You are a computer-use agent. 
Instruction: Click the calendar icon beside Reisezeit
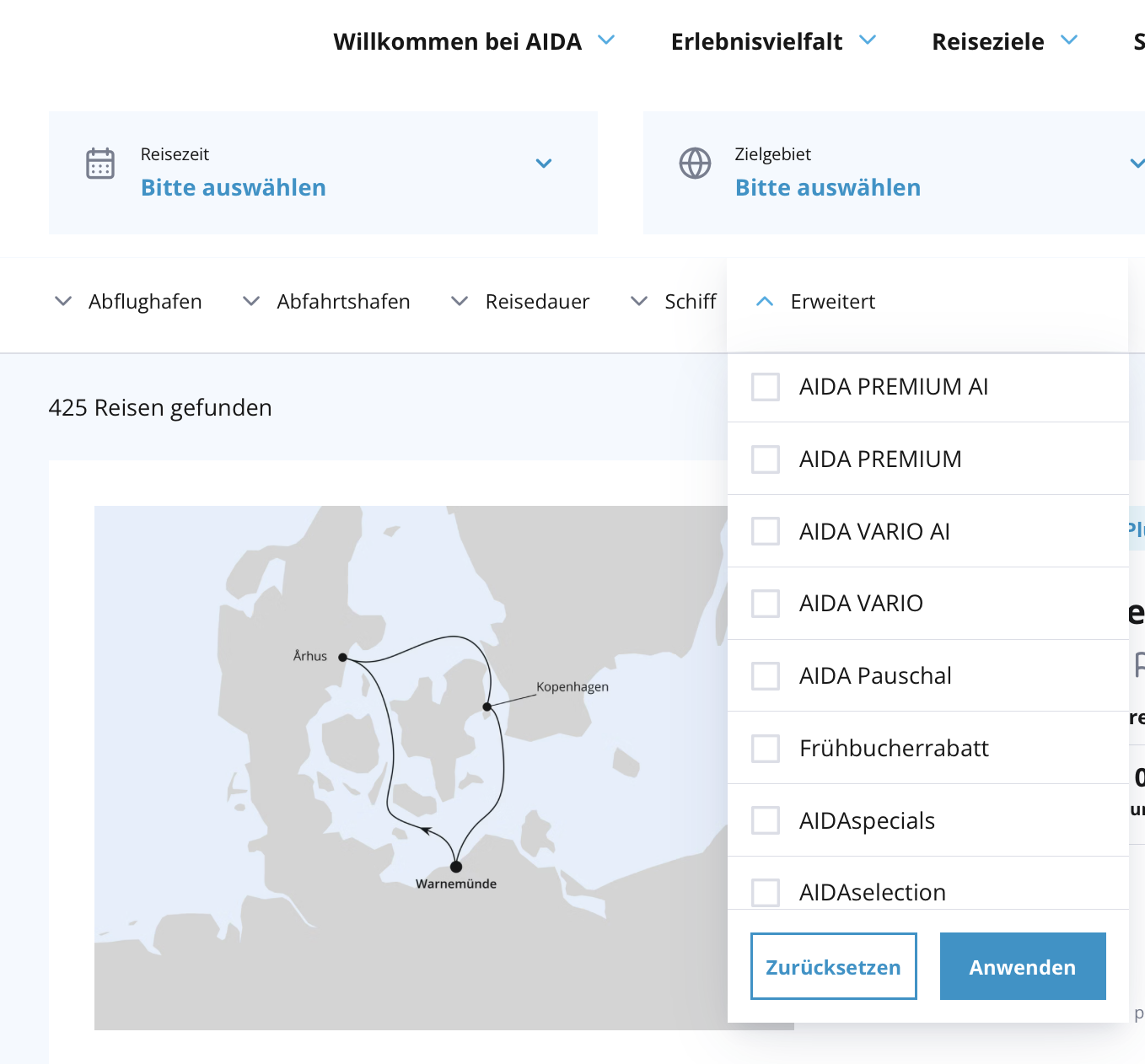click(100, 164)
